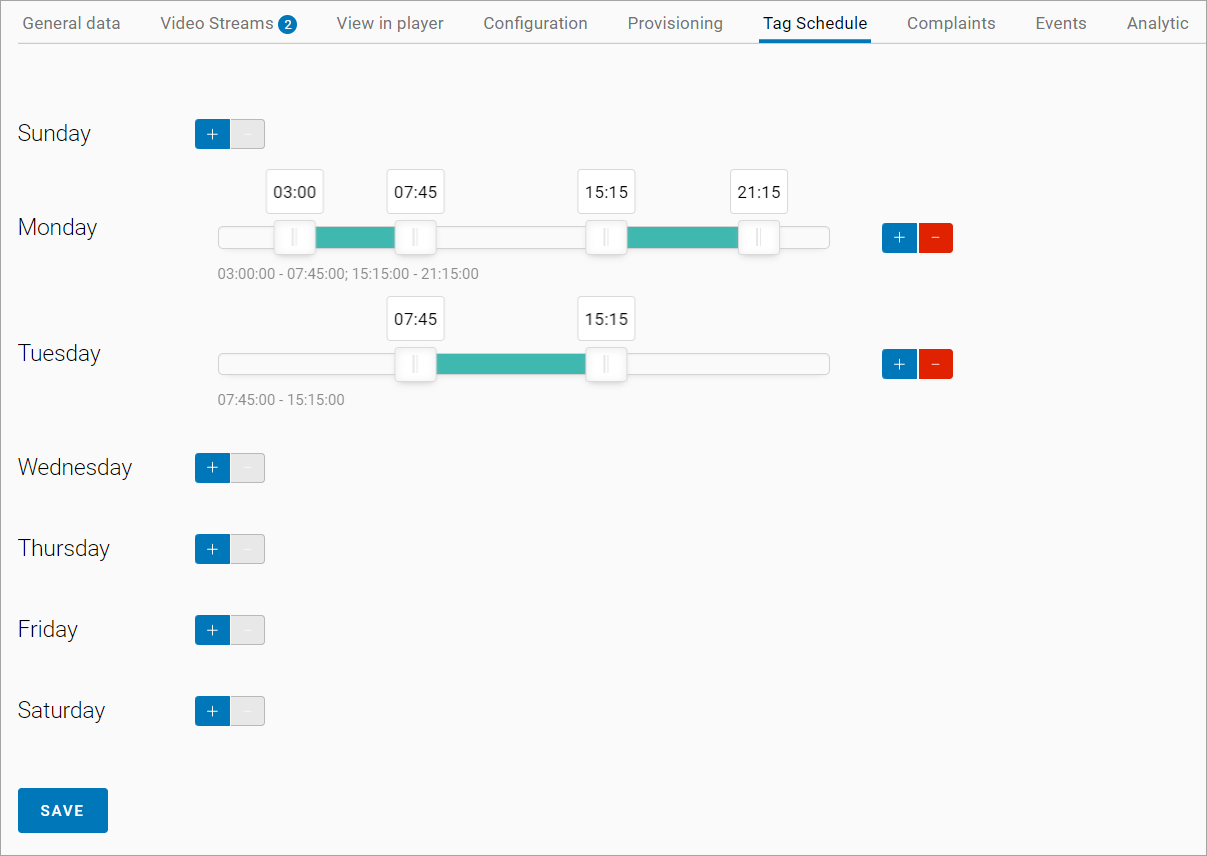Save the tag schedule

tap(62, 810)
